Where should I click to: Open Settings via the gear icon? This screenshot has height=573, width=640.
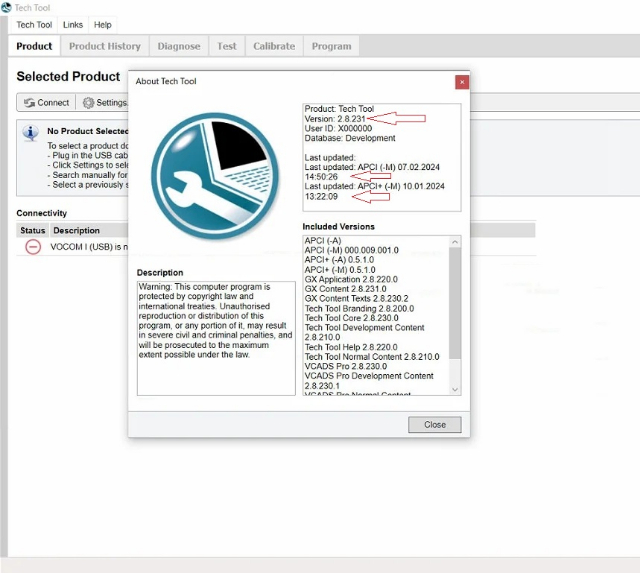[x=88, y=102]
